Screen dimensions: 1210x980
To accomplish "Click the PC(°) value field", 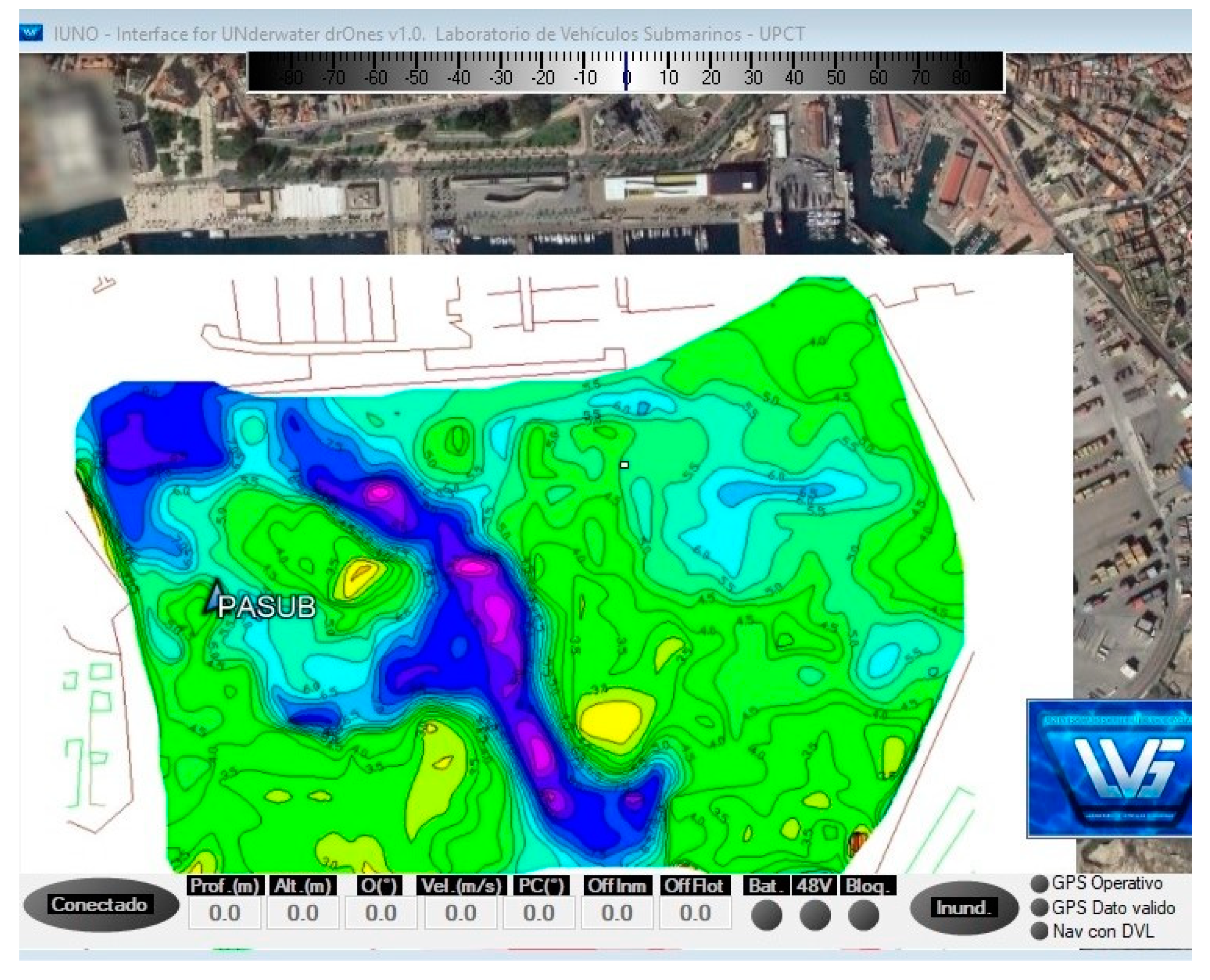I will (538, 913).
